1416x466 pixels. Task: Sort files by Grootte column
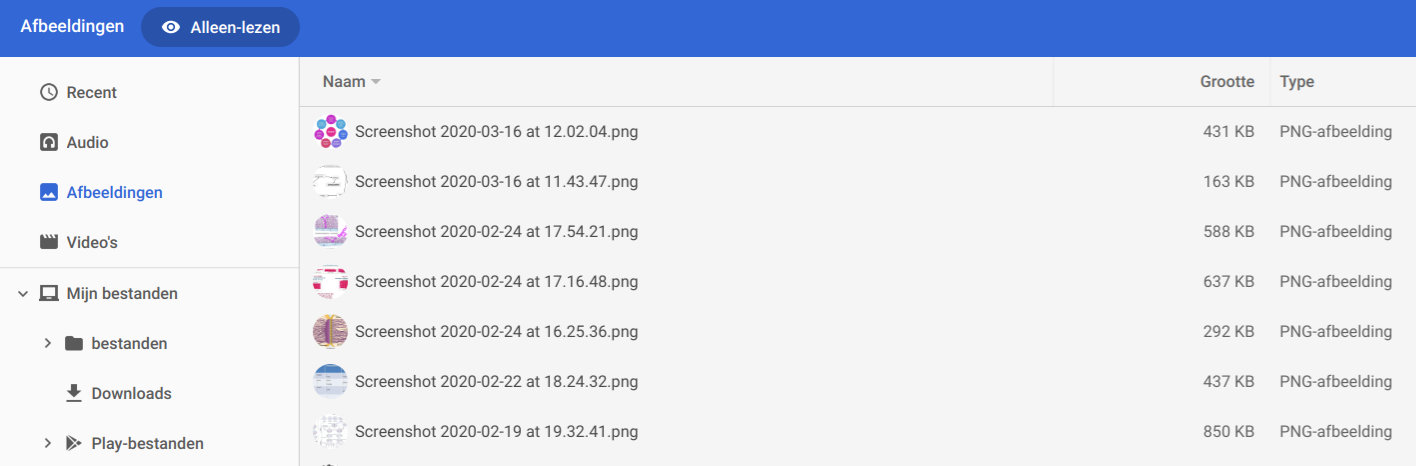1227,82
